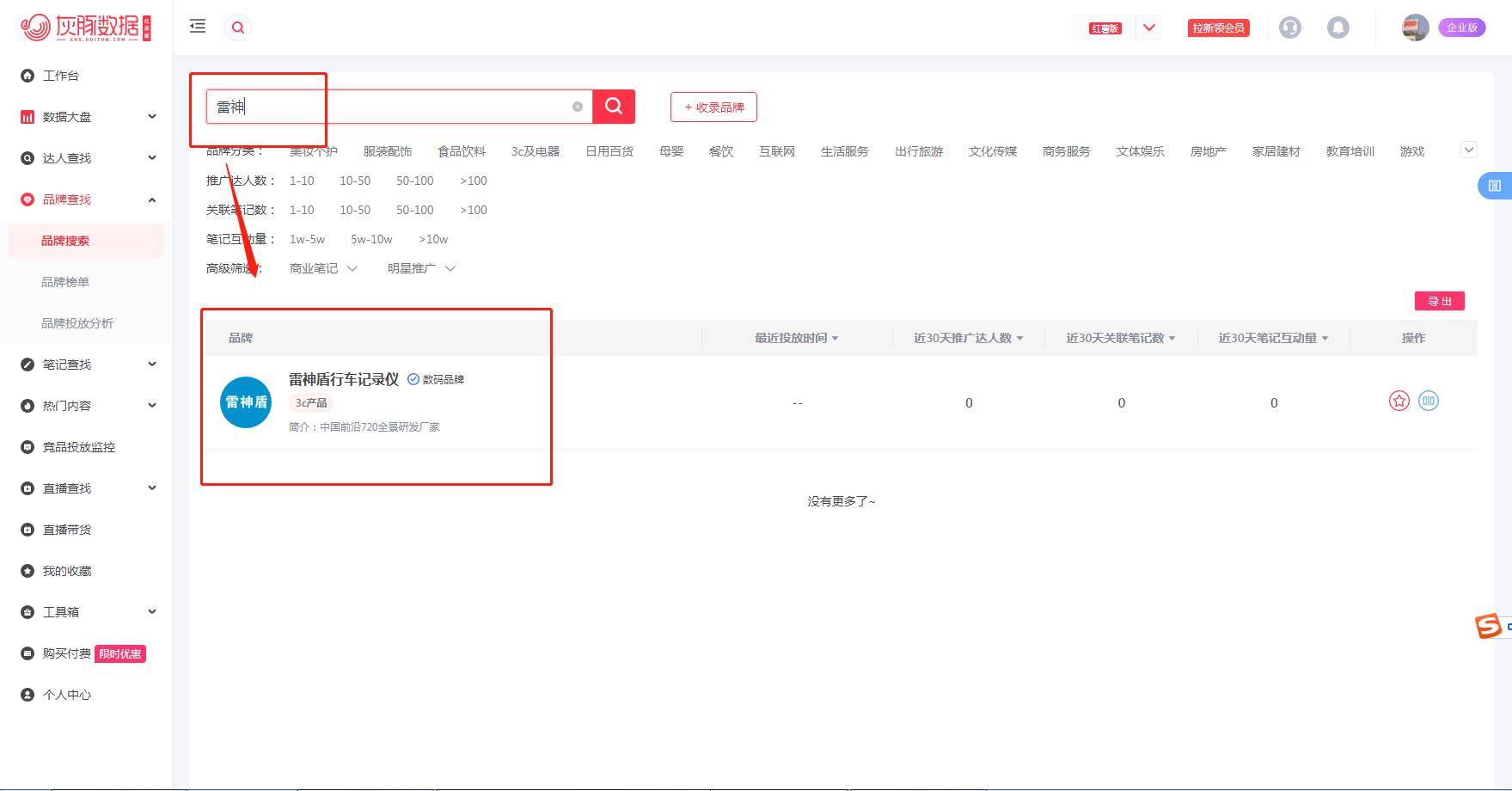Select 笔记互动量 1w-5w filter

pos(307,239)
